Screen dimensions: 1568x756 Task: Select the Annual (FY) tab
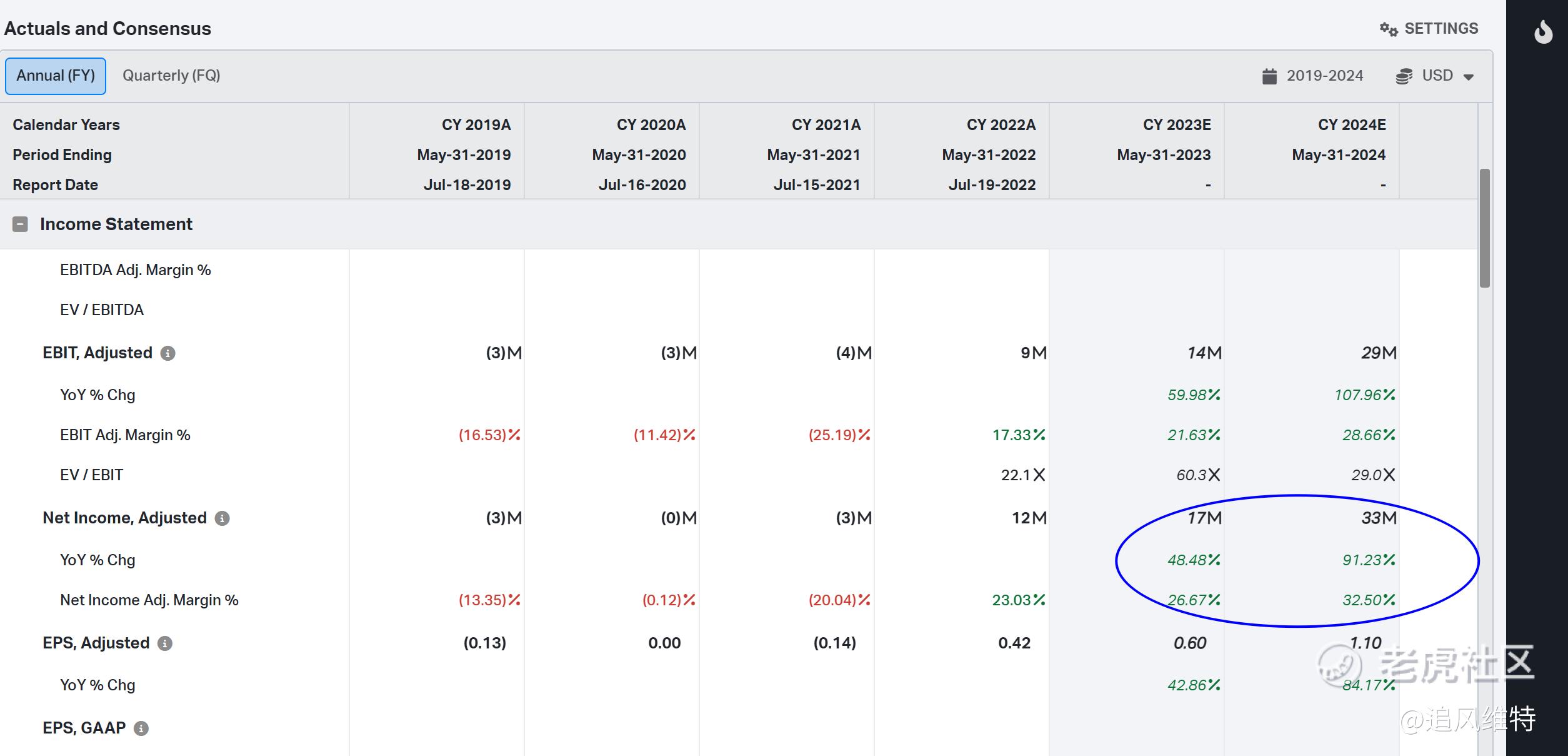[56, 76]
